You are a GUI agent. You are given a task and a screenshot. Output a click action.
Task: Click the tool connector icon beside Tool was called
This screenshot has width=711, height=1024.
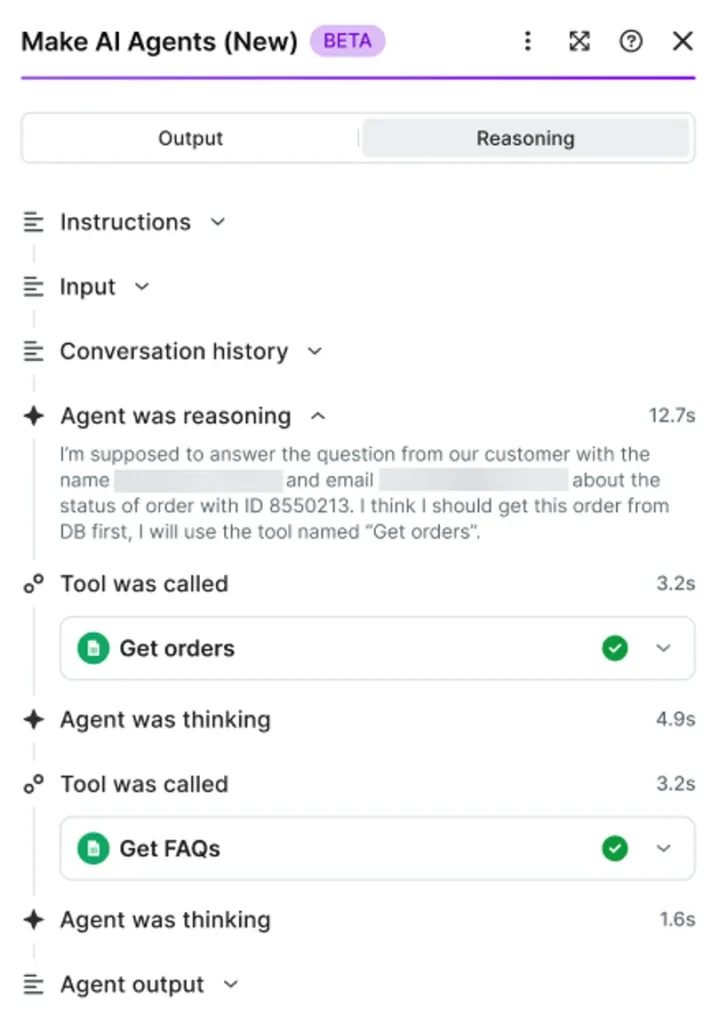pyautogui.click(x=33, y=583)
